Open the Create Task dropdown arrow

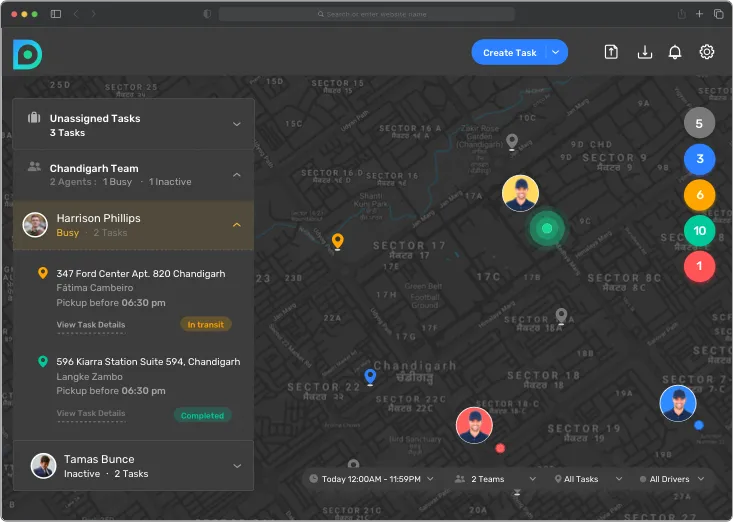[x=557, y=53]
